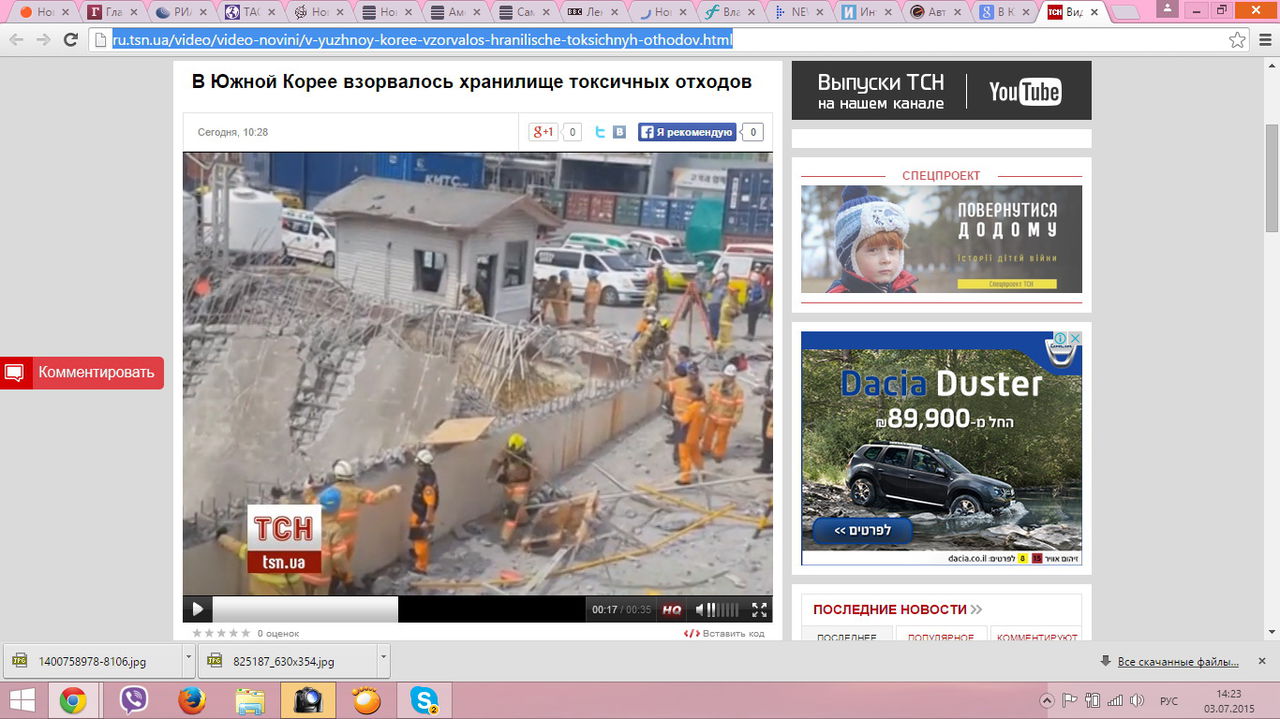Open downloaded file 1400758978-8106.jpg

93,661
